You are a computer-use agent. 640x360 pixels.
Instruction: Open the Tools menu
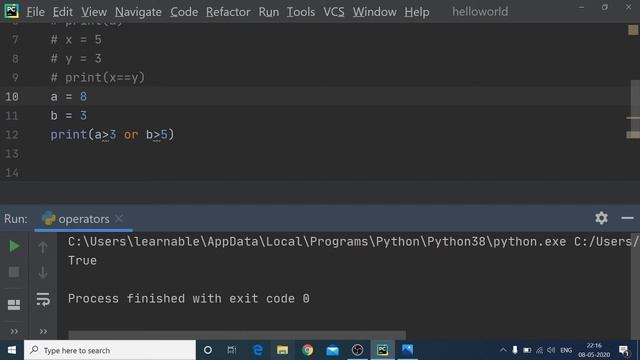301,12
